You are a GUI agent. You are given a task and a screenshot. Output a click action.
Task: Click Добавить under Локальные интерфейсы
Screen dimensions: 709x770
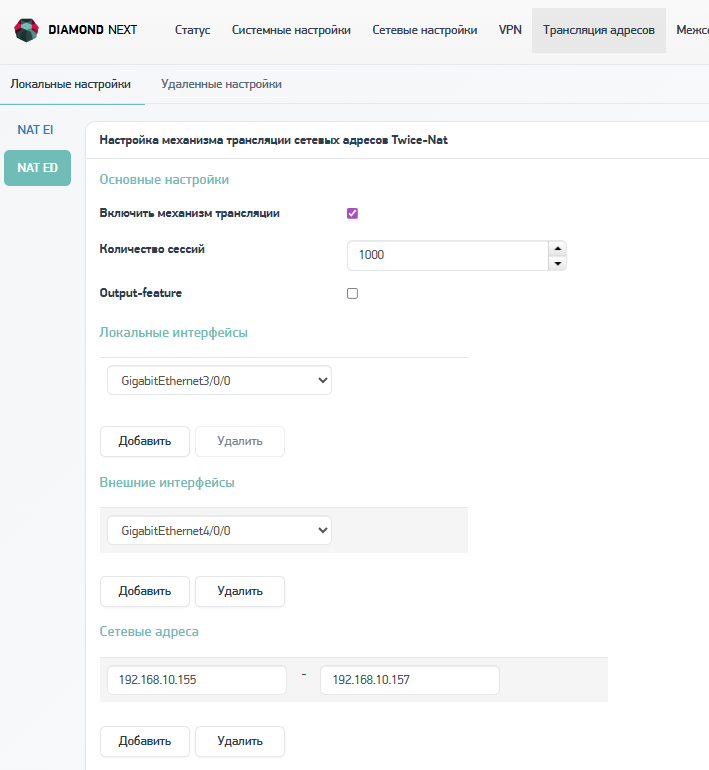(145, 441)
